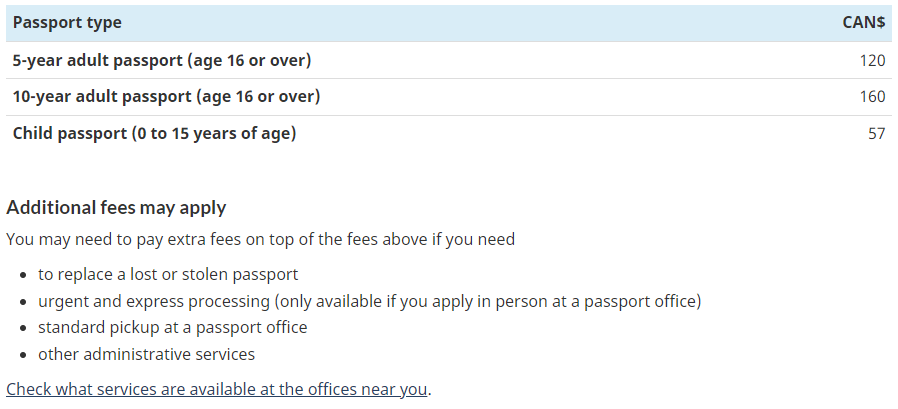This screenshot has width=898, height=409.
Task: Click the 'Additional fees may apply' heading
Action: (x=116, y=207)
